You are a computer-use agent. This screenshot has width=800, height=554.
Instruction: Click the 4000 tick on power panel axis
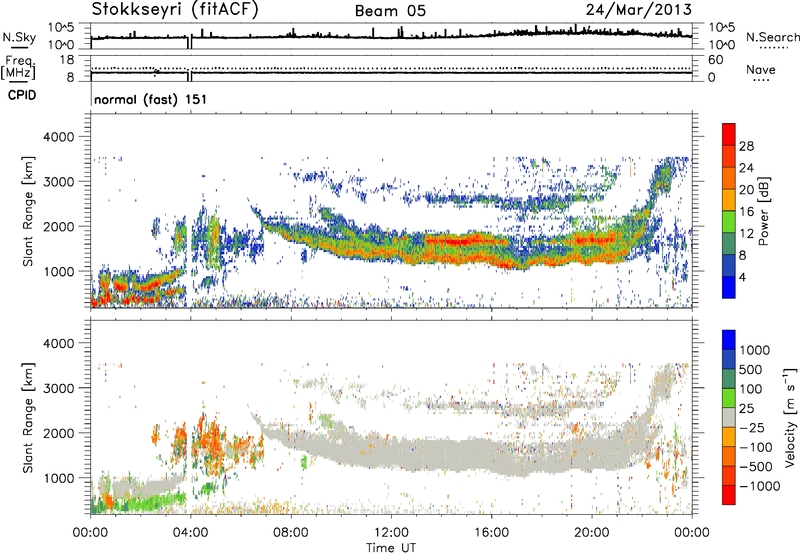[x=59, y=137]
